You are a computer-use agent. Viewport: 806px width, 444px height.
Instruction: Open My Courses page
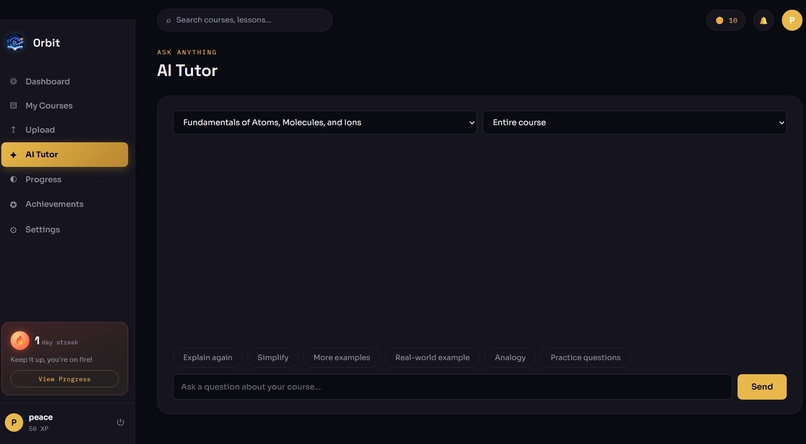[x=65, y=105]
